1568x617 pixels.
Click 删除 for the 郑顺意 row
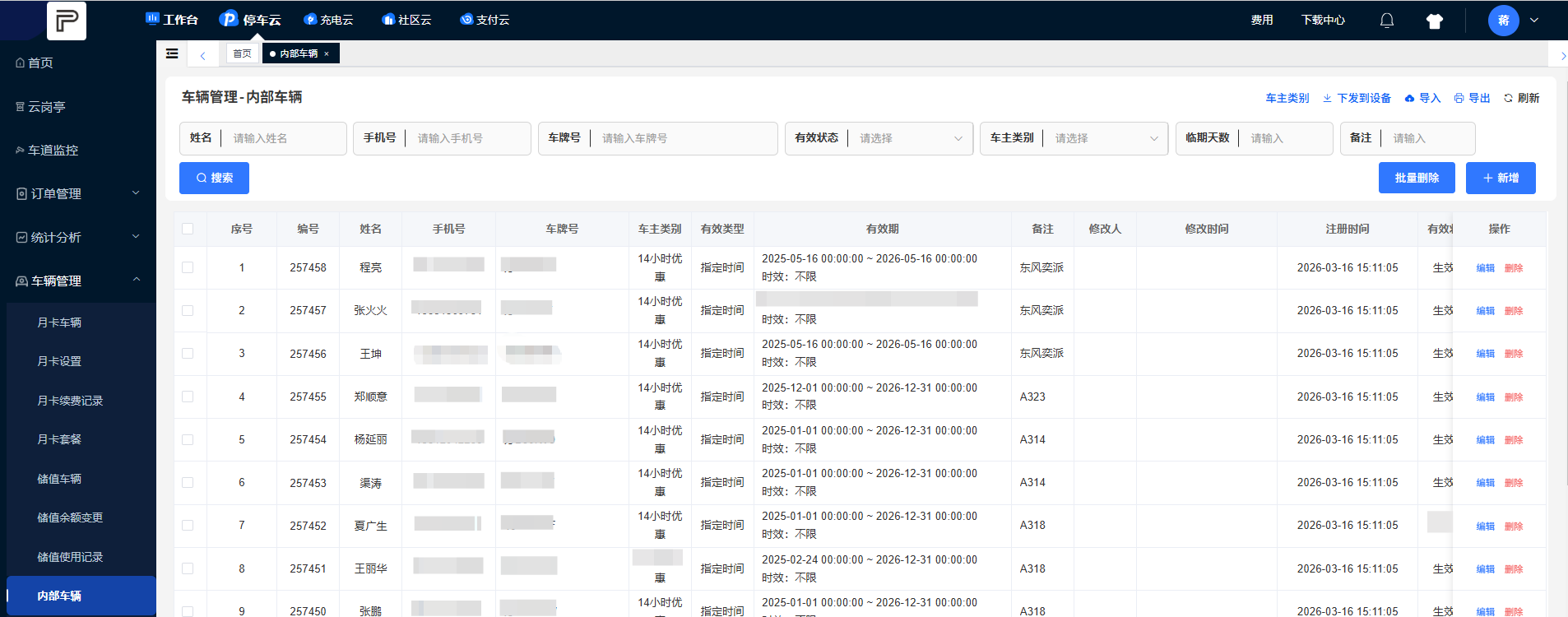[1514, 397]
